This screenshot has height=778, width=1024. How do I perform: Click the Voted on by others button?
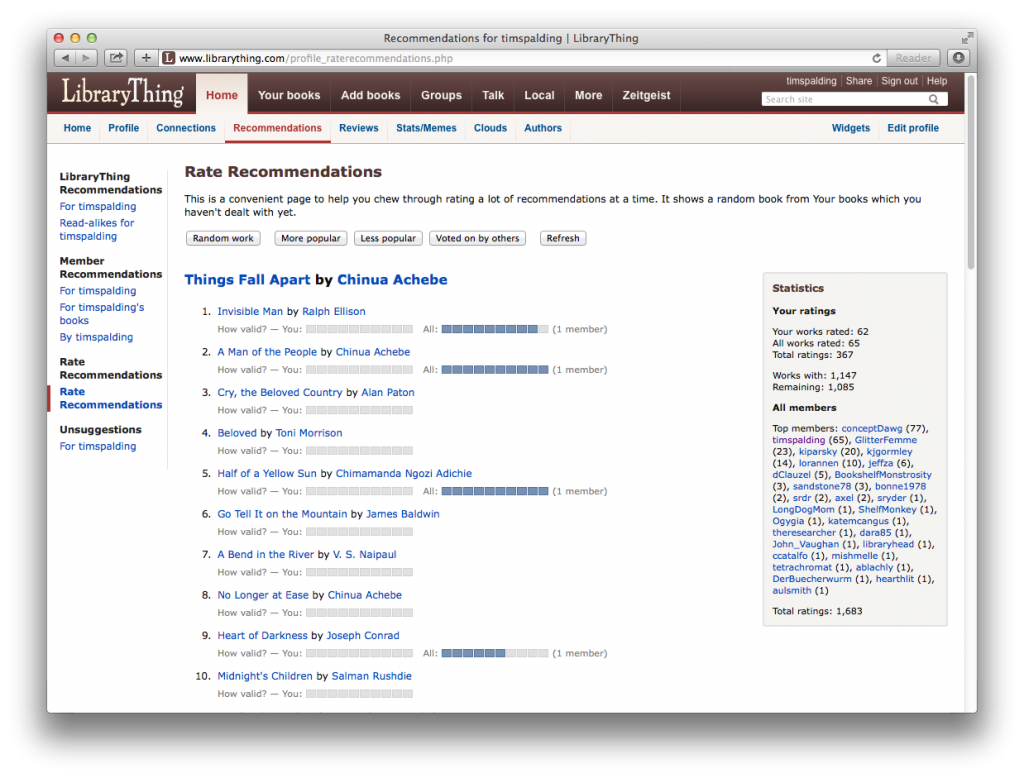477,238
